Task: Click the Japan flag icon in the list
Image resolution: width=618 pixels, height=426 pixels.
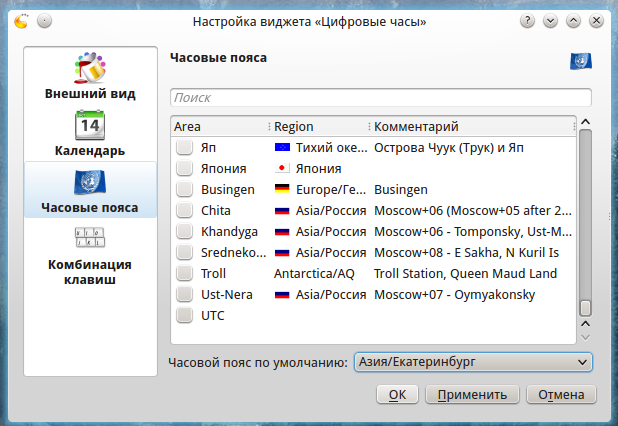Action: 281,168
